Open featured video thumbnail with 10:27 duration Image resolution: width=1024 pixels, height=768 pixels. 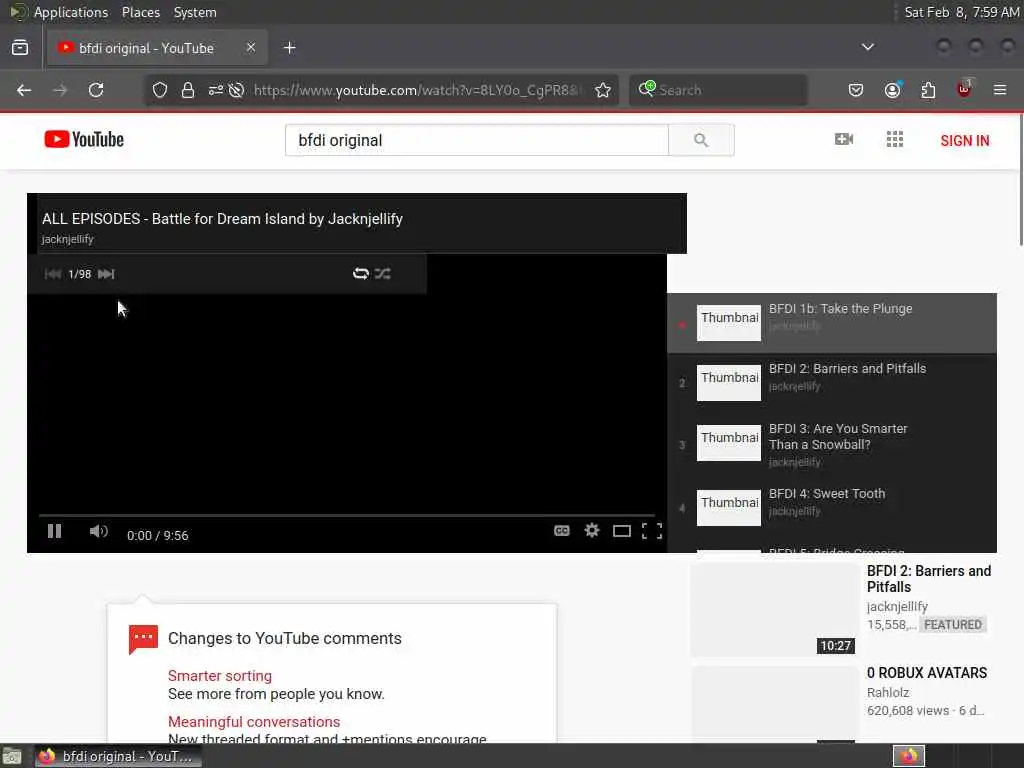[775, 609]
